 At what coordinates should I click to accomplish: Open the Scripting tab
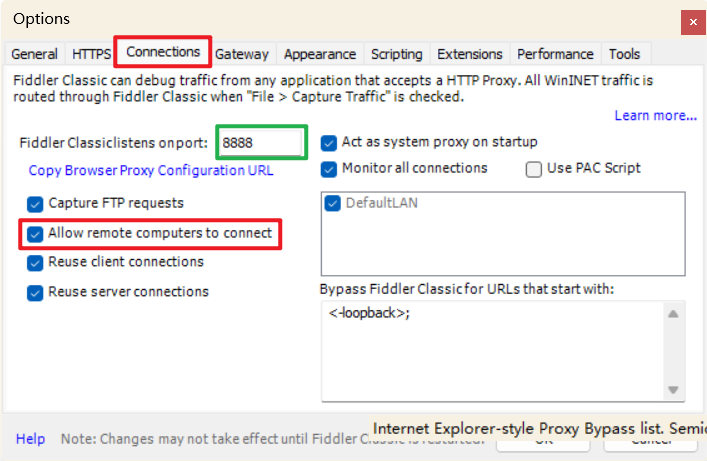(397, 54)
